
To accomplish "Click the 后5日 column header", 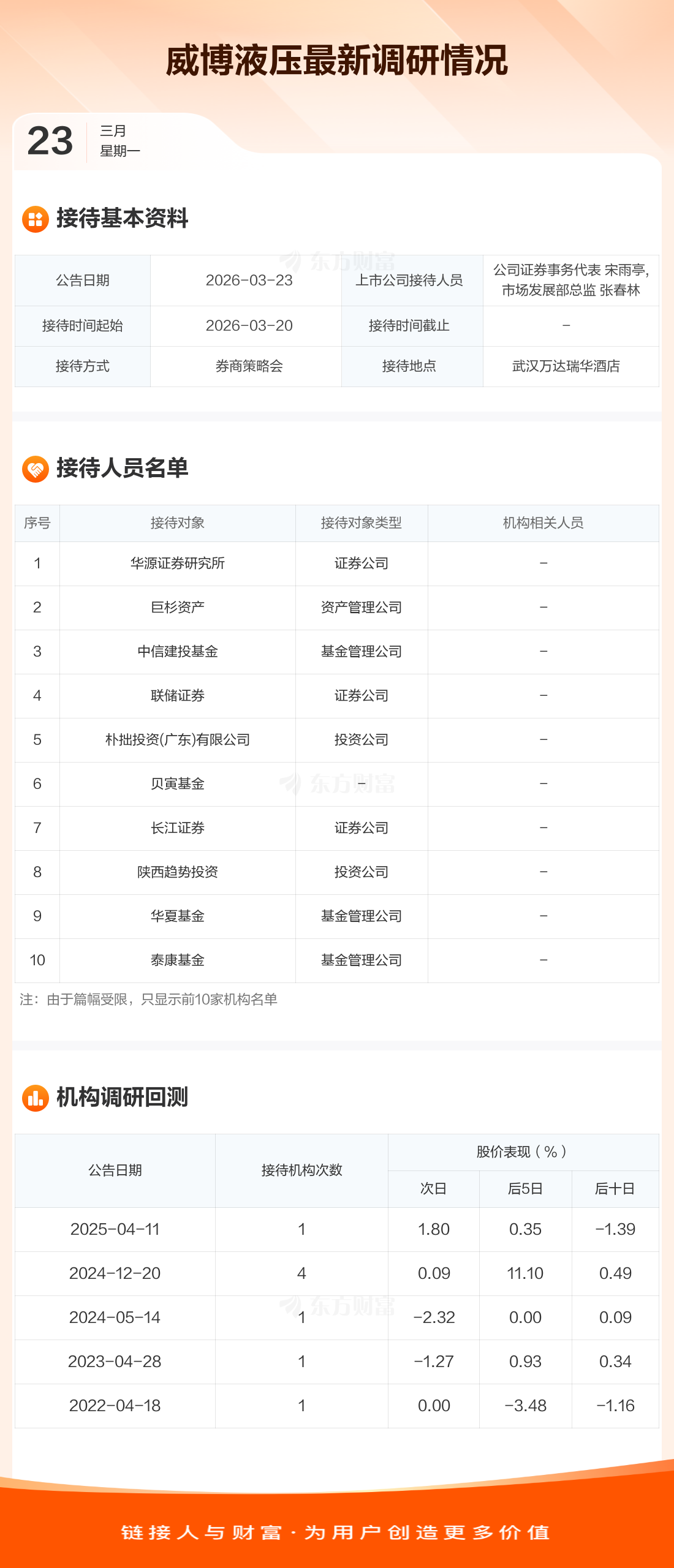I will 525,1189.
